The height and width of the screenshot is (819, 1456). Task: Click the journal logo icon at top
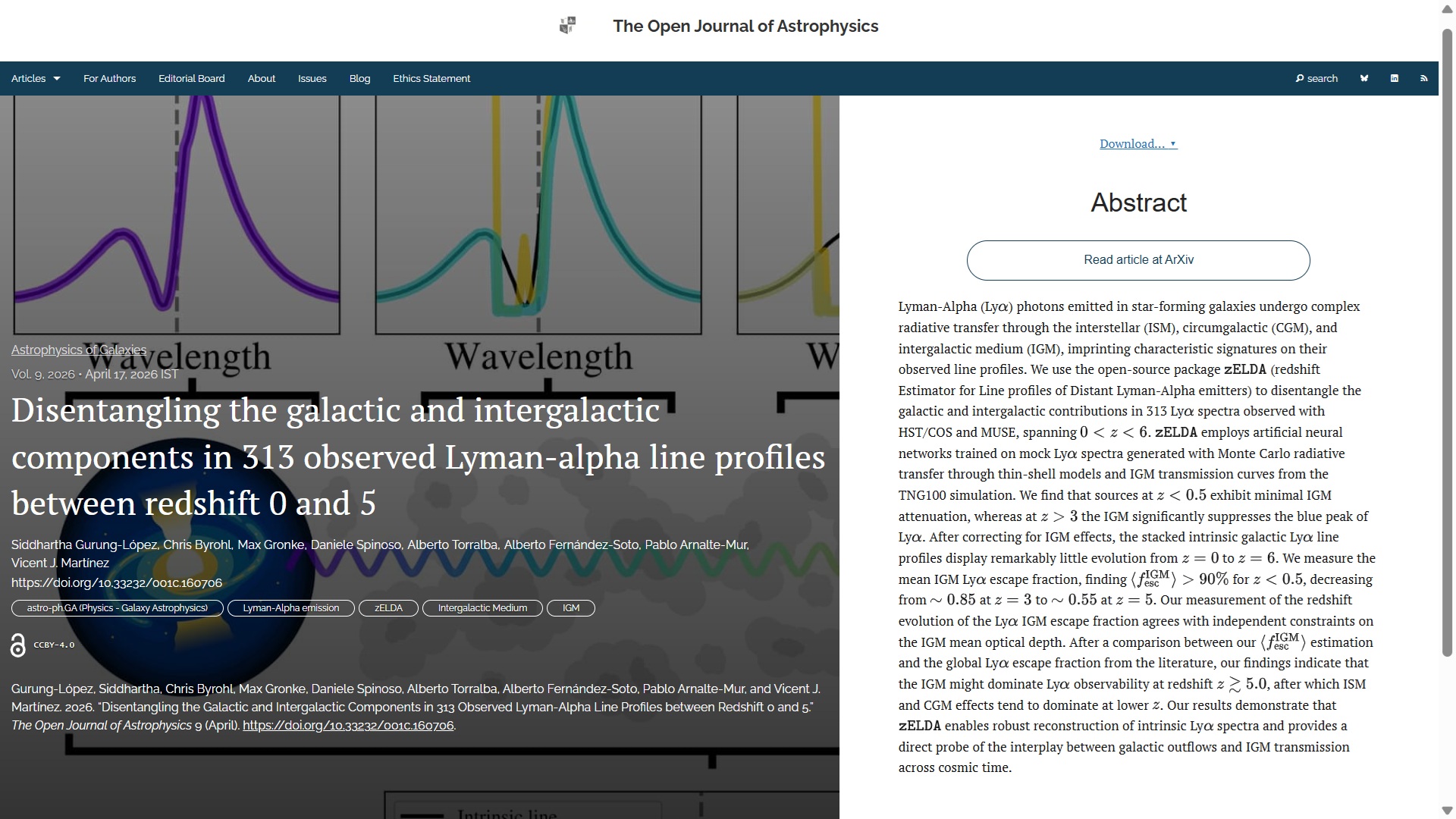coord(567,26)
